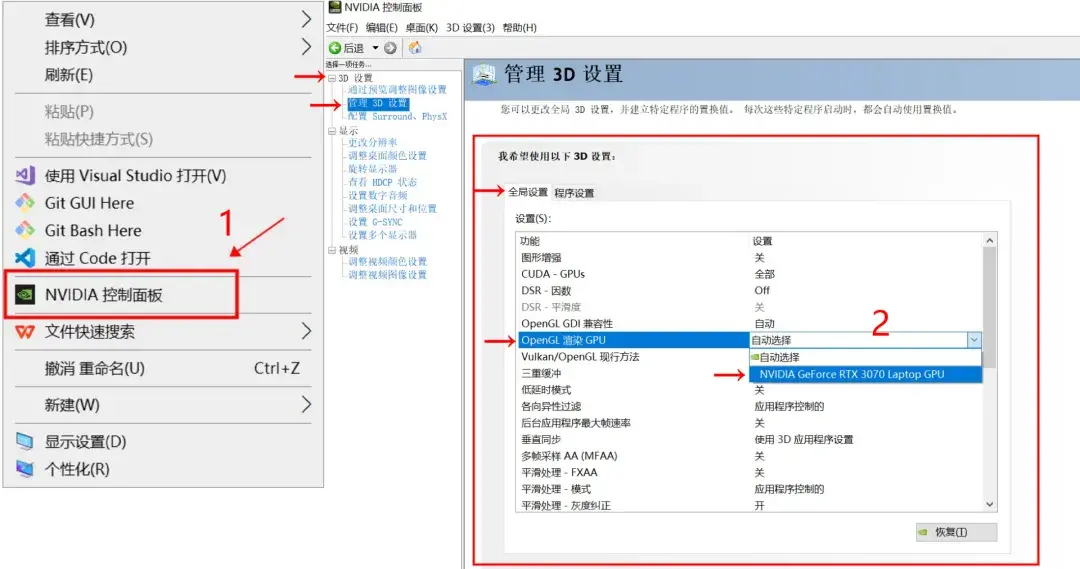Viewport: 1080px width, 569px height.
Task: Open the 新建 (New) submenu
Action: [164, 405]
